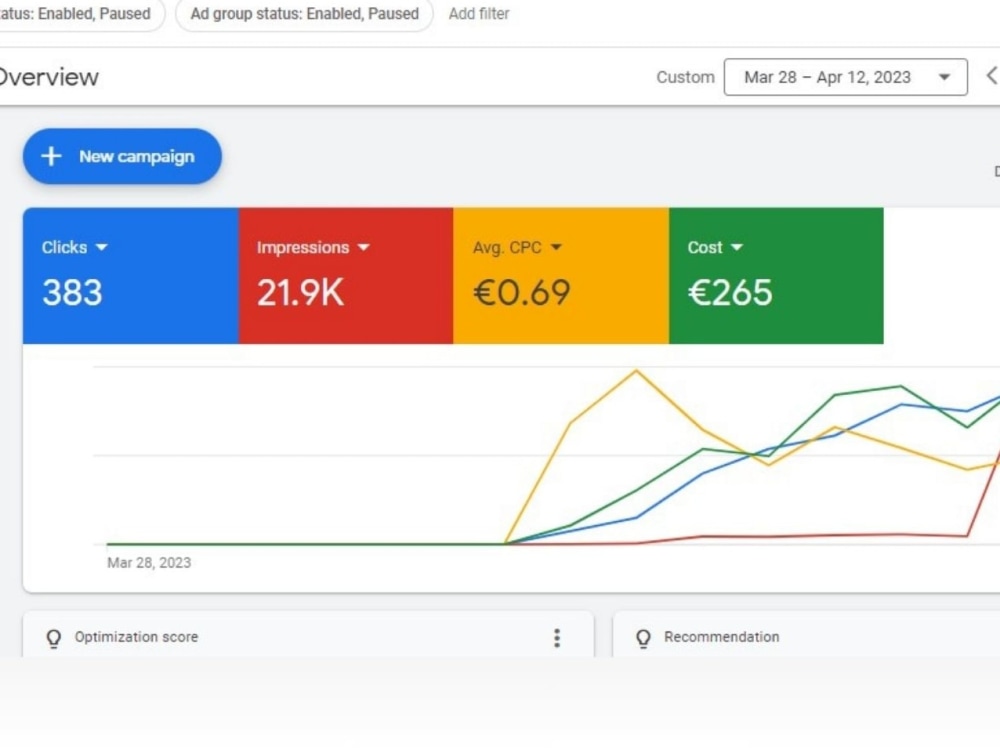This screenshot has width=1000, height=750.
Task: Click the Recommendation card title
Action: (x=721, y=636)
